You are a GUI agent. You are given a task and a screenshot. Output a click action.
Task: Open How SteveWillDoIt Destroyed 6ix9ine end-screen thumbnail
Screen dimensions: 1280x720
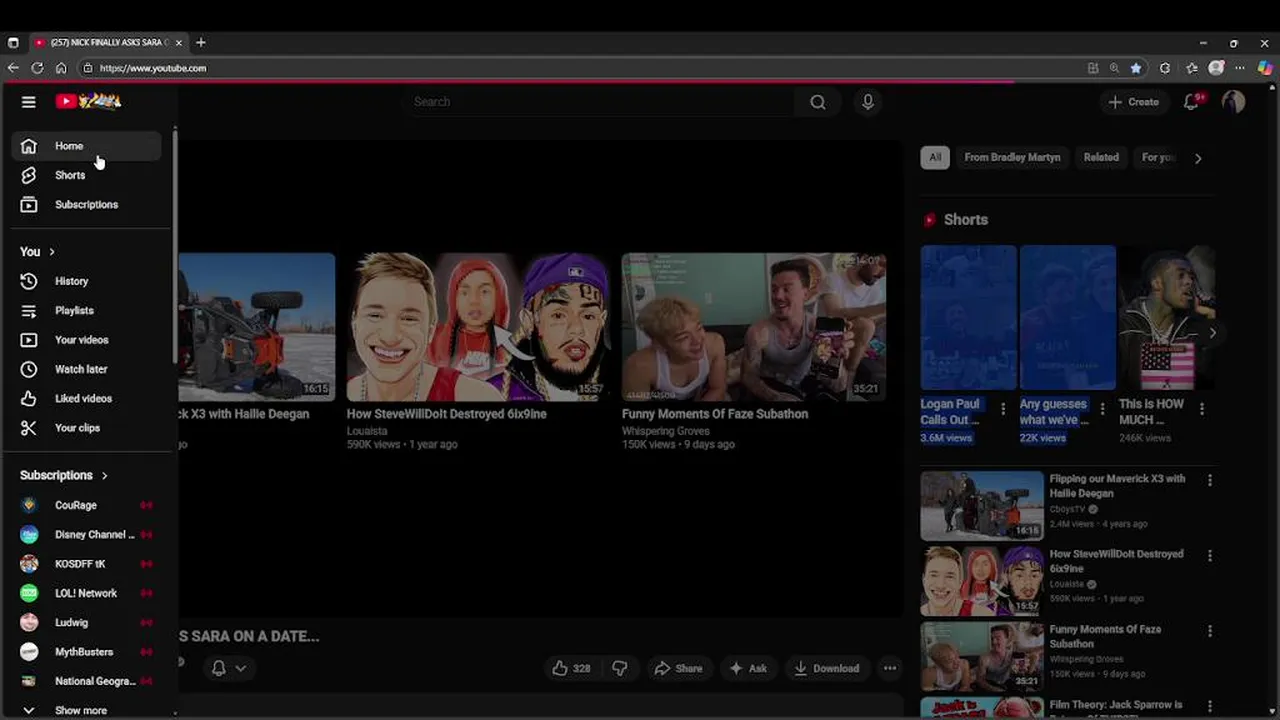point(478,327)
